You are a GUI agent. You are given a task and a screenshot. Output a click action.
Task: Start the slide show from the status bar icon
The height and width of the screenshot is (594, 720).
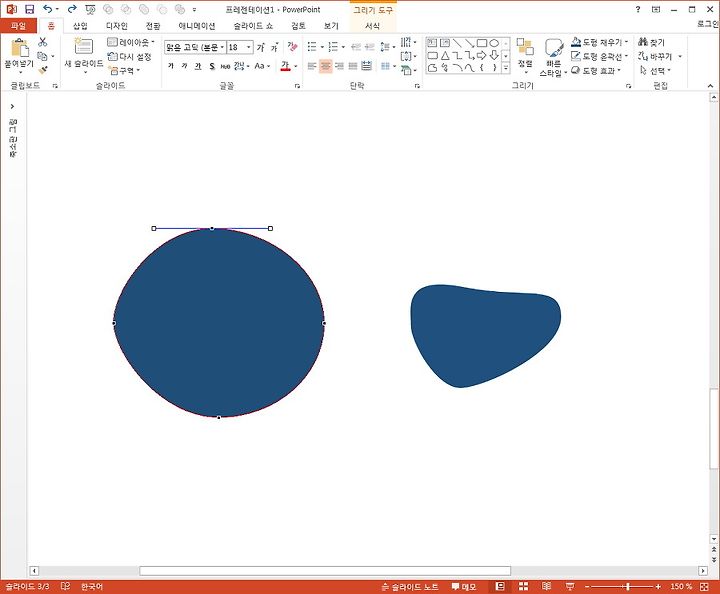(x=570, y=586)
